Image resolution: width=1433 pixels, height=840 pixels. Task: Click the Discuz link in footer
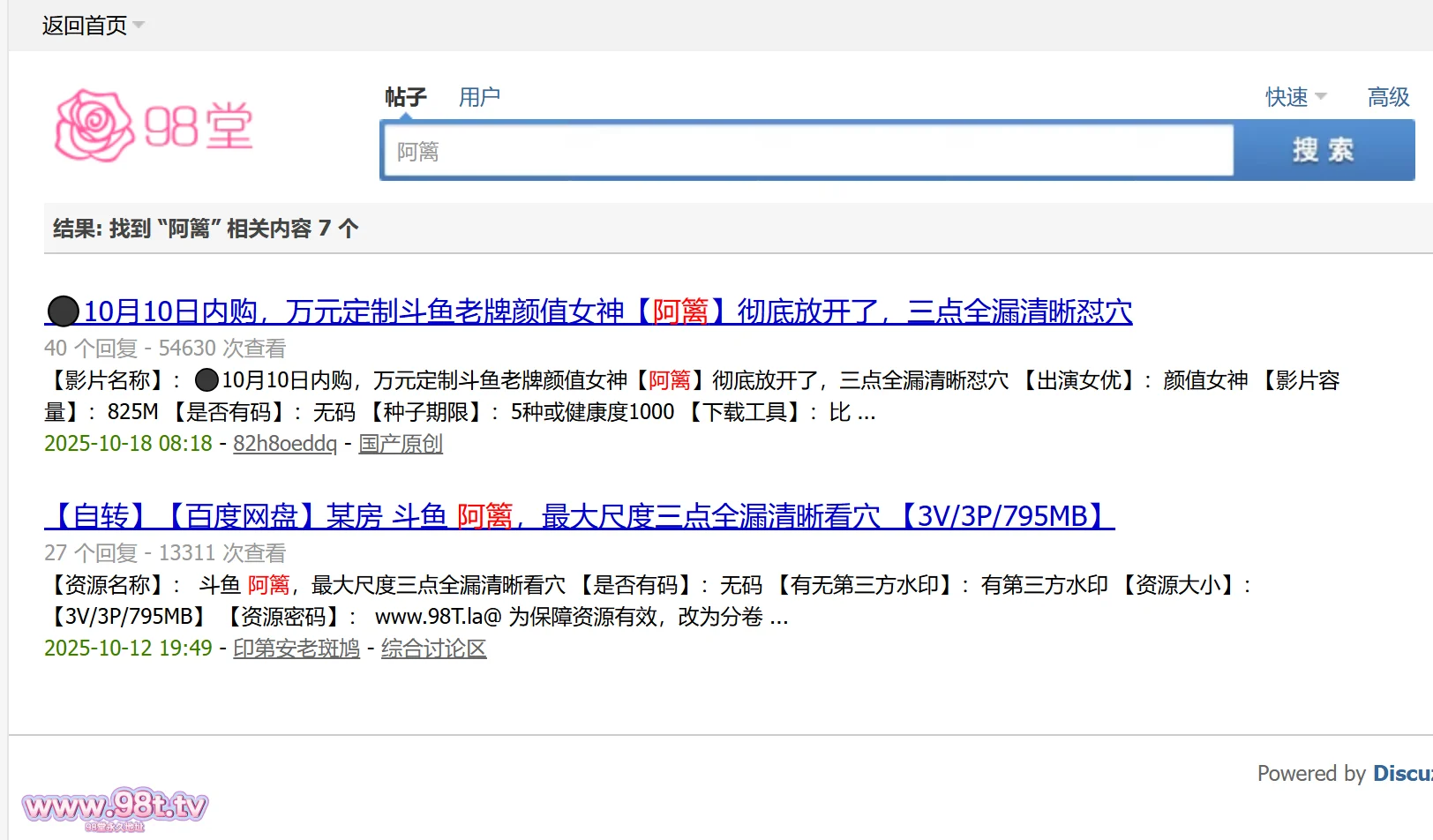tap(1401, 774)
